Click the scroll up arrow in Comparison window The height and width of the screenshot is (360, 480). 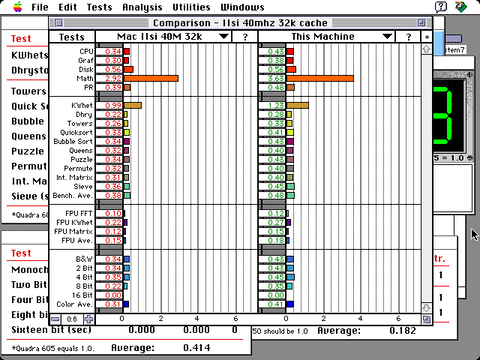click(427, 49)
